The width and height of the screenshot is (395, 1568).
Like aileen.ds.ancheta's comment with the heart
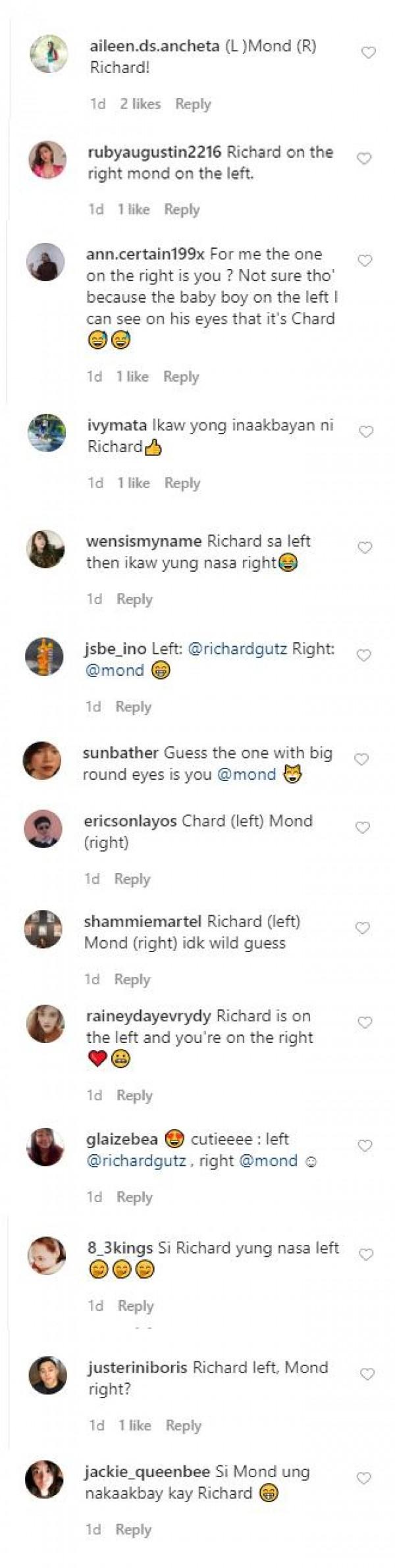tap(369, 53)
